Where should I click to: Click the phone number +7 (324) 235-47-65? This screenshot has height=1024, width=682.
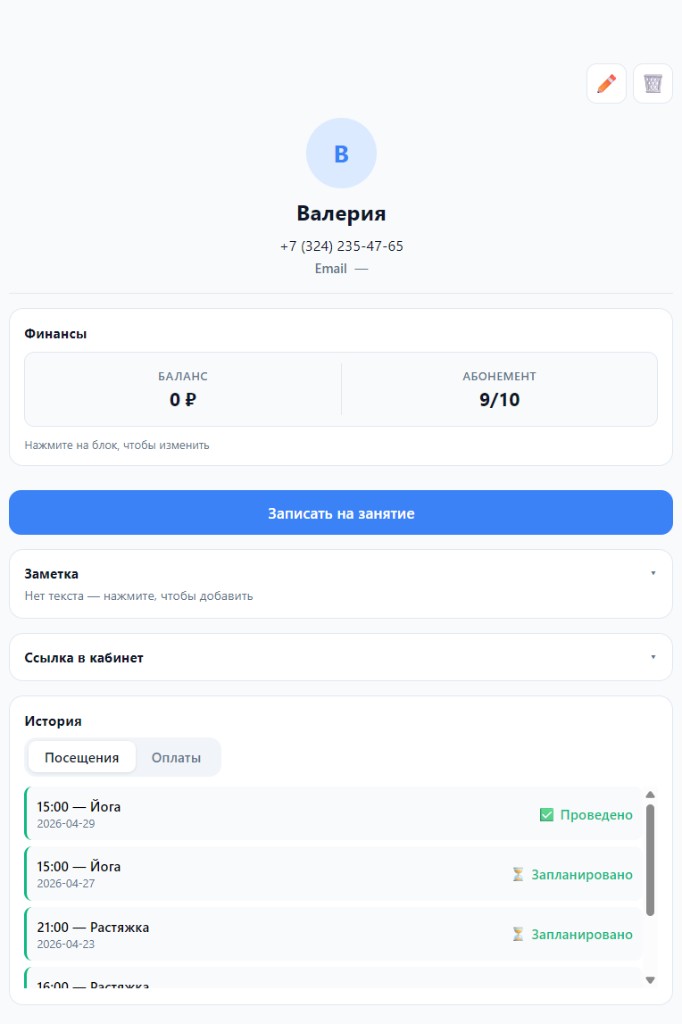pos(342,246)
